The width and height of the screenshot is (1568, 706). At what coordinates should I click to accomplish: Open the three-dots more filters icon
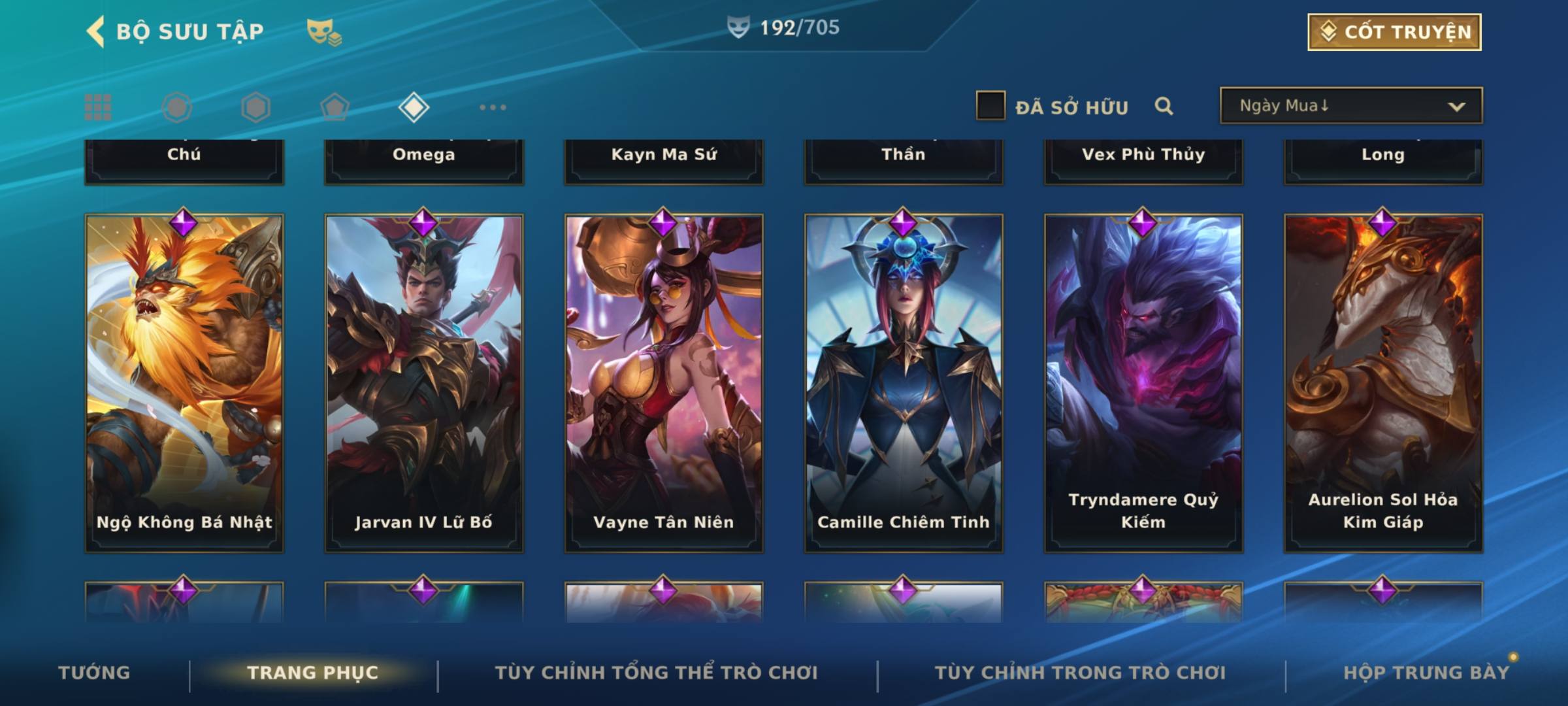[493, 107]
